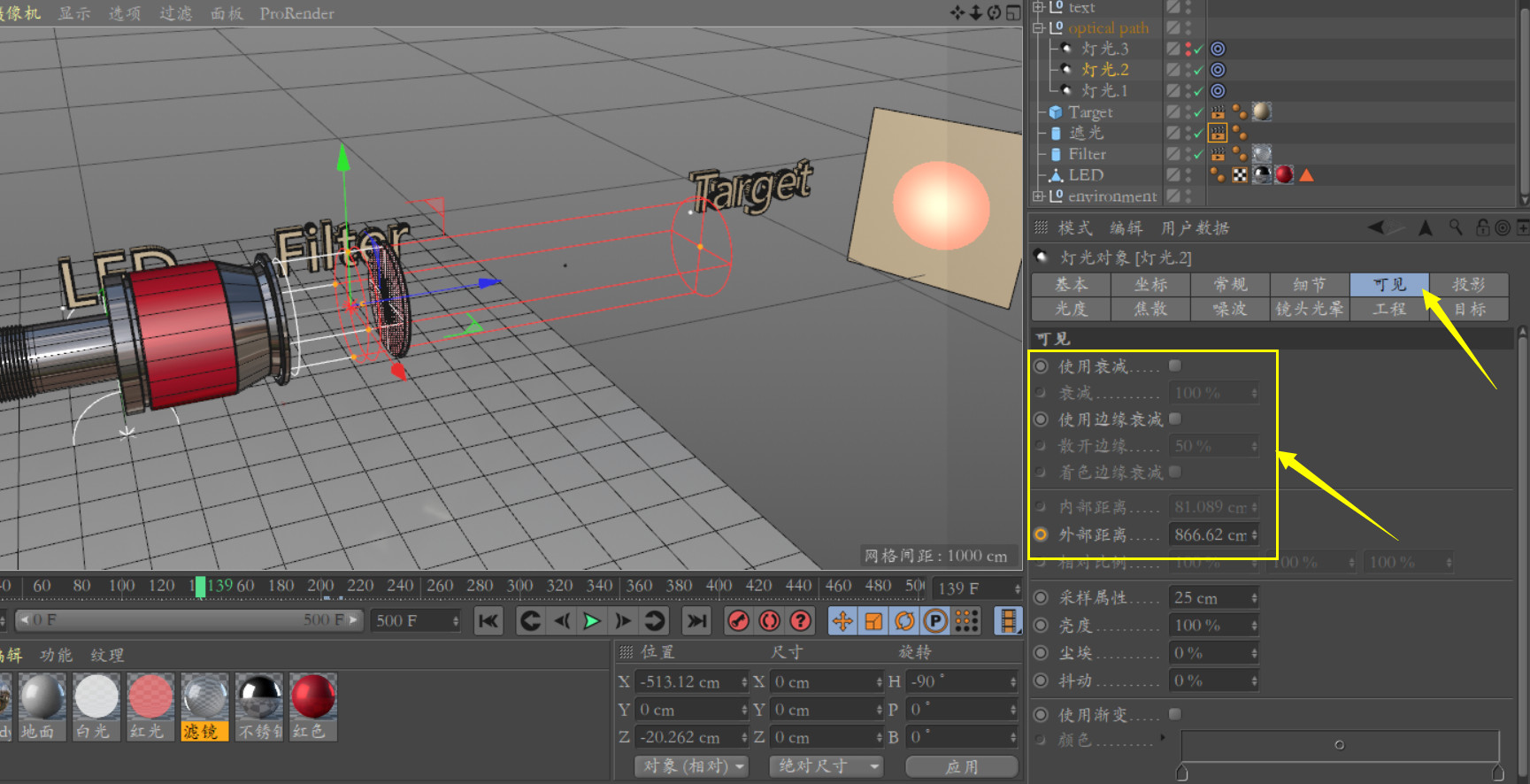Toggle Position keyframe recording icon
This screenshot has height=784, width=1530.
(x=842, y=621)
